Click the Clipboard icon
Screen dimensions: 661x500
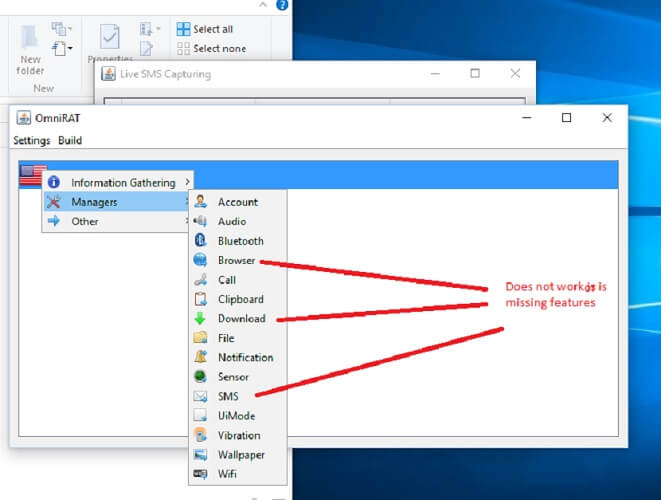(200, 299)
